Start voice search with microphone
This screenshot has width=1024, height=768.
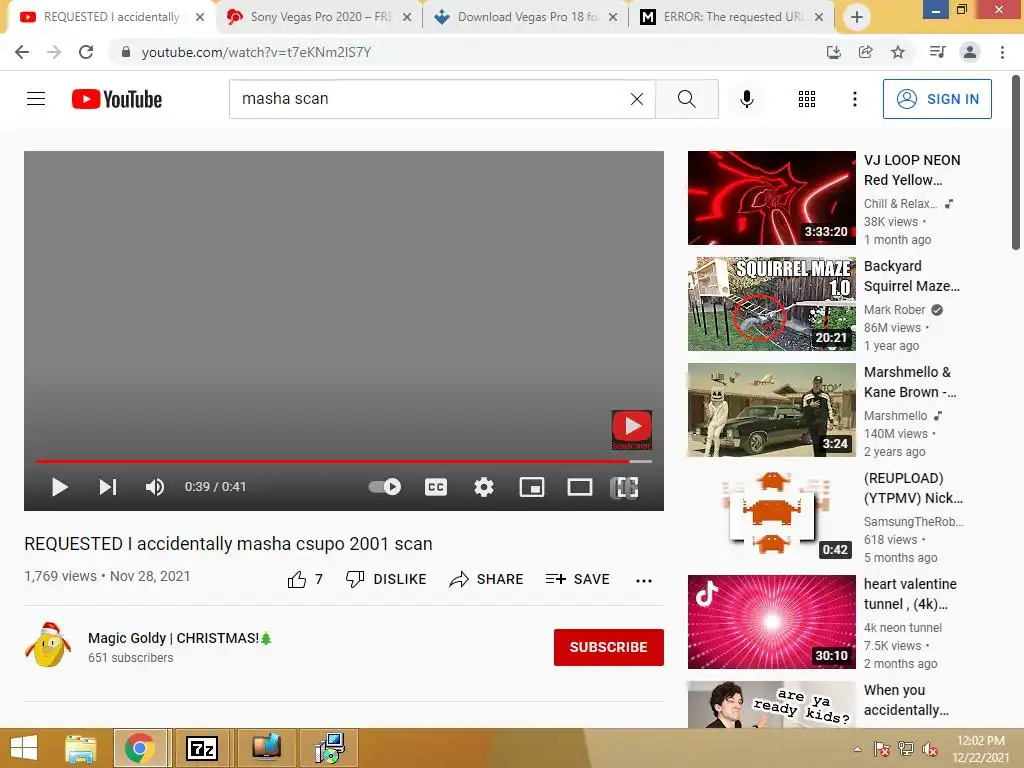tap(746, 99)
